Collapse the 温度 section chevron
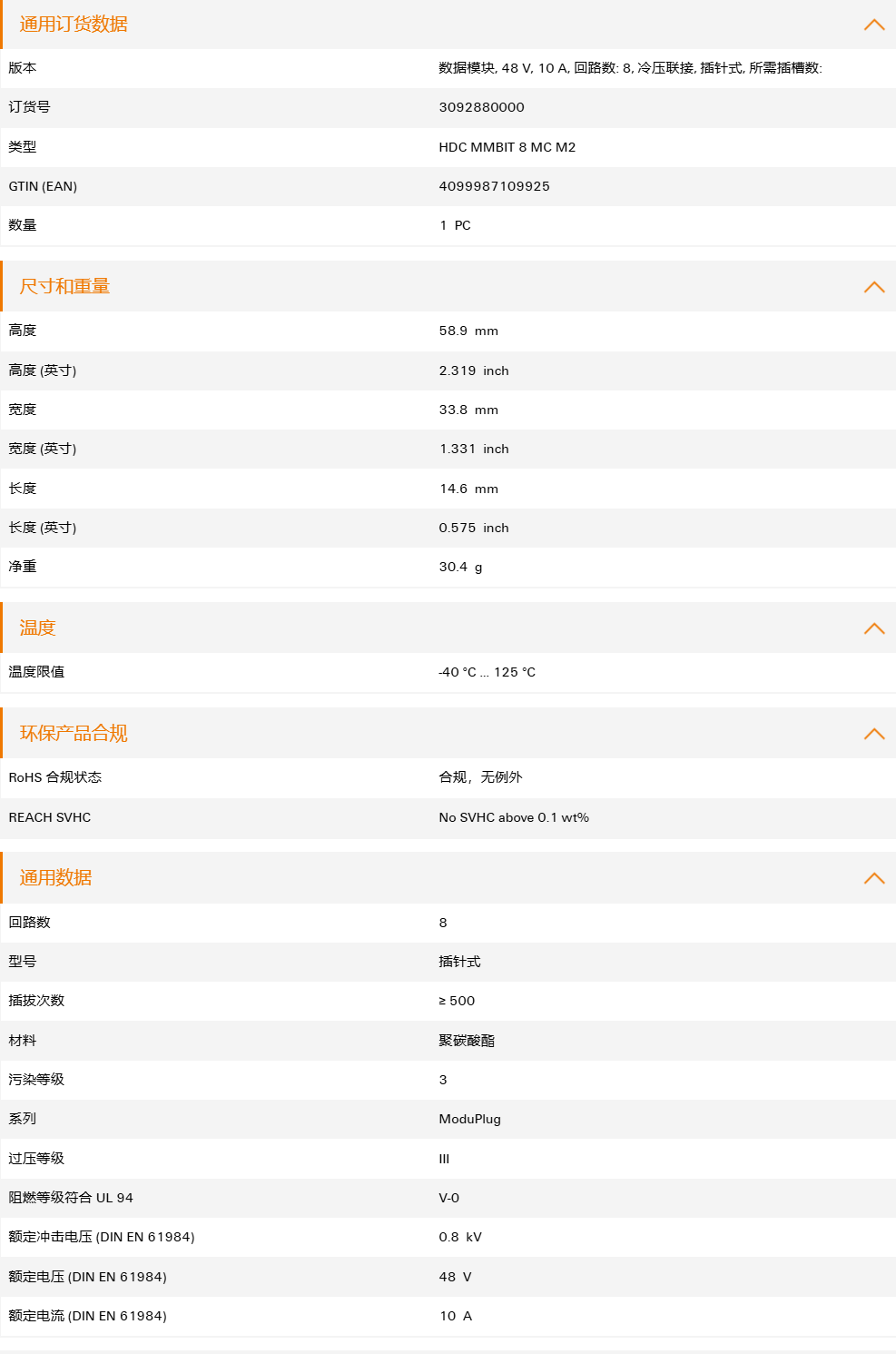 [x=874, y=628]
